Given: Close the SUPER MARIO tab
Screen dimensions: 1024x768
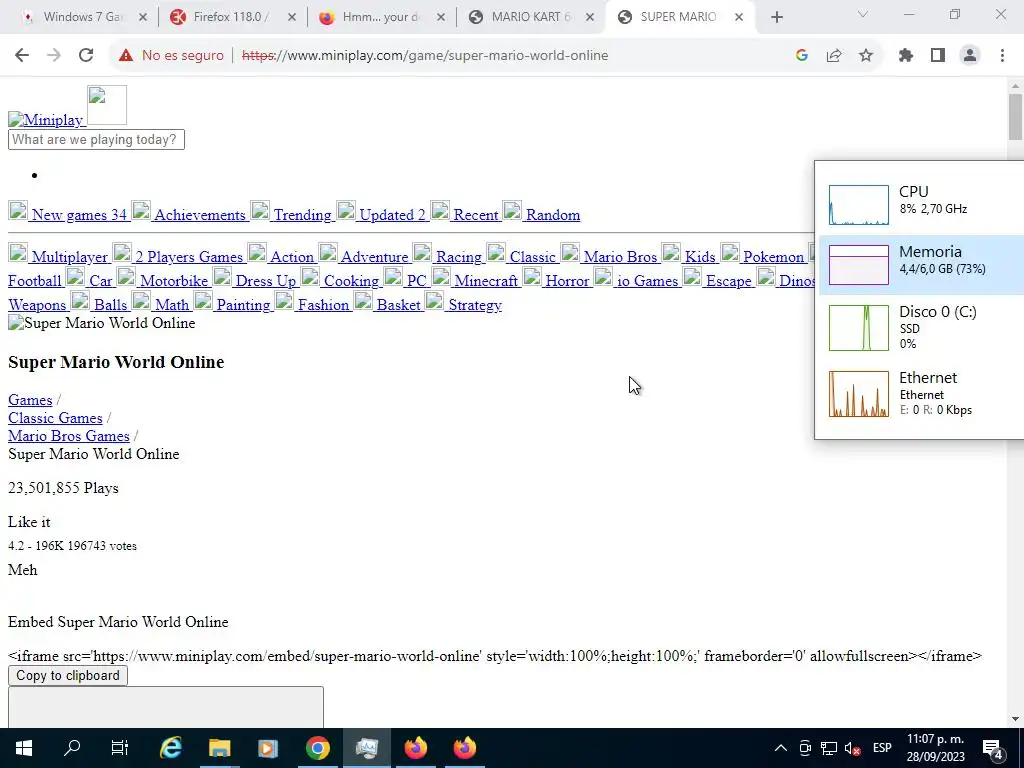Looking at the screenshot, I should coord(739,18).
